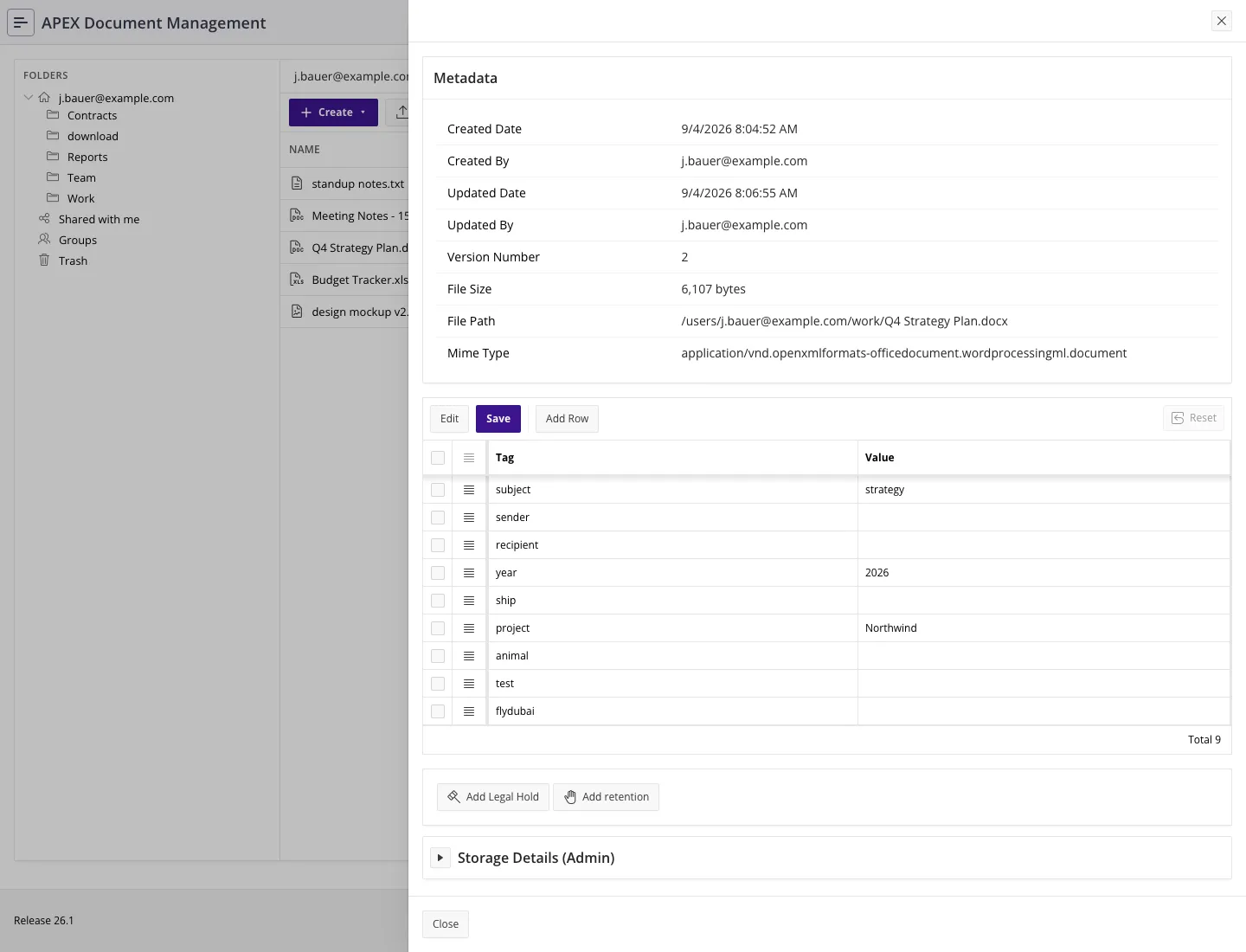Click the Groups people icon
Image resolution: width=1246 pixels, height=952 pixels.
click(x=44, y=240)
